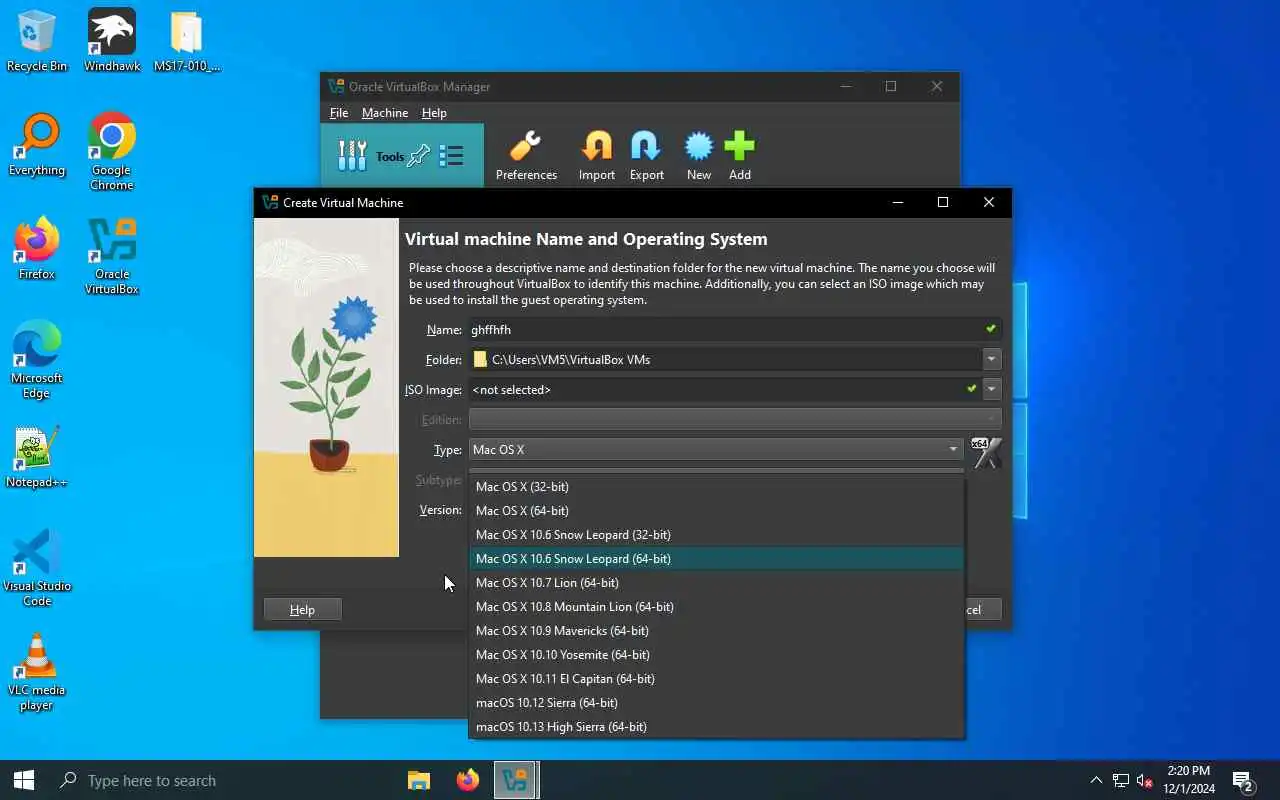Open Recycle Bin desktop icon
Viewport: 1280px width, 800px height.
37,41
